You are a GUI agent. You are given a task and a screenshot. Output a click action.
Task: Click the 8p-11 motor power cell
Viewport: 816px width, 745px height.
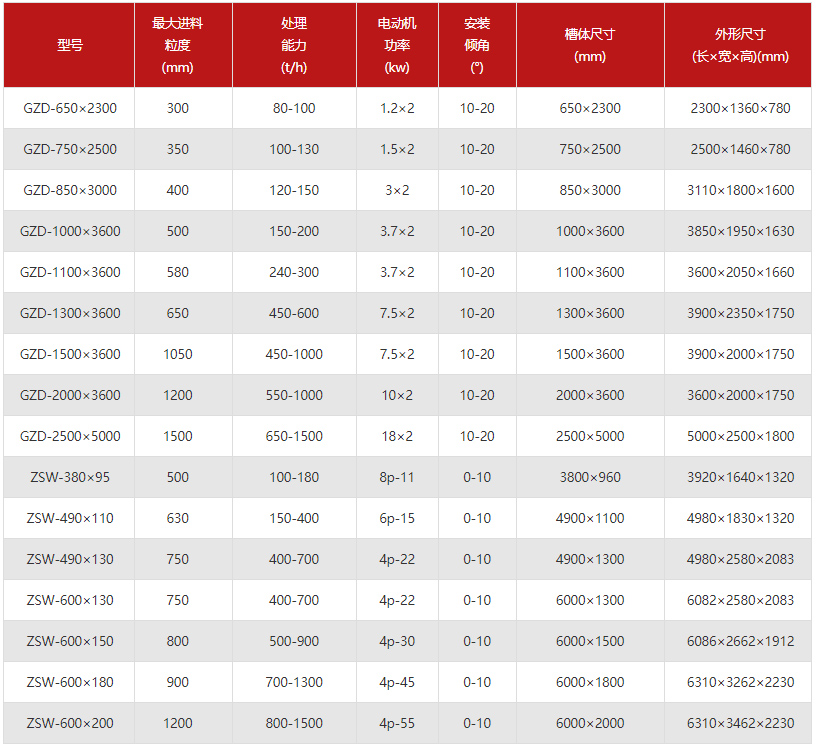click(397, 477)
